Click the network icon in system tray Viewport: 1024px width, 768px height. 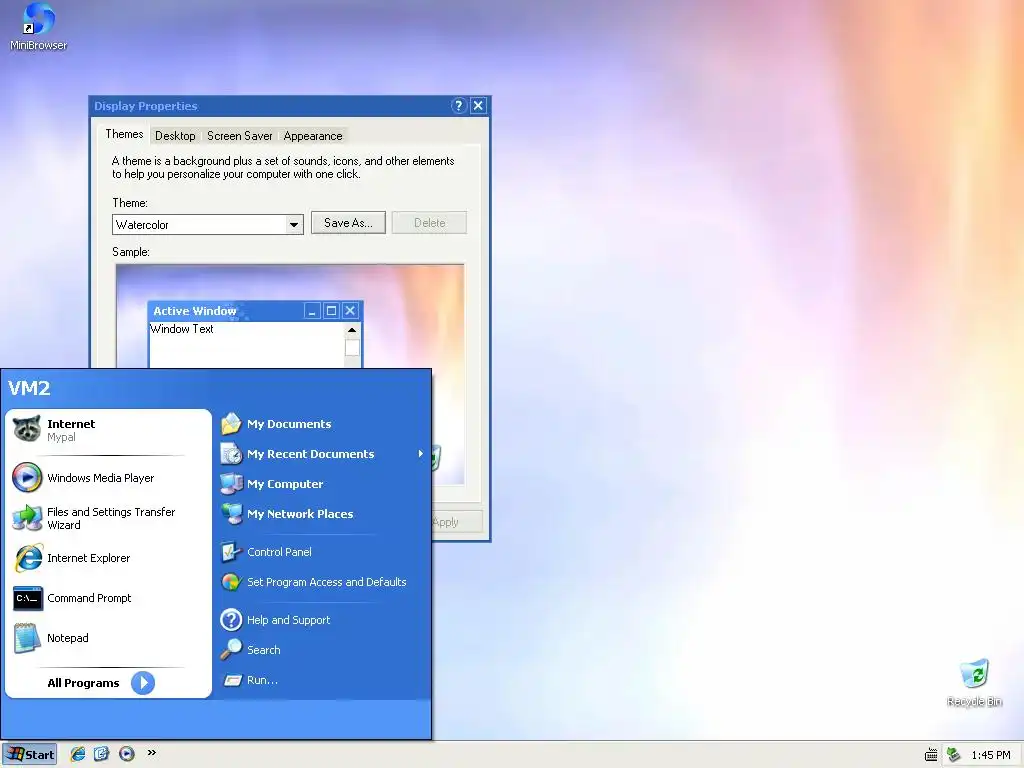point(953,755)
